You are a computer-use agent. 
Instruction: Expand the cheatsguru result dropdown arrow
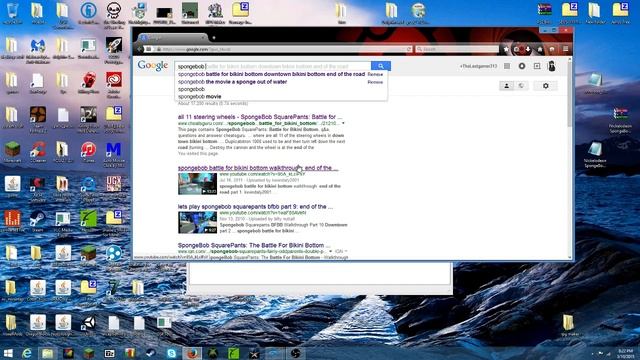point(343,123)
